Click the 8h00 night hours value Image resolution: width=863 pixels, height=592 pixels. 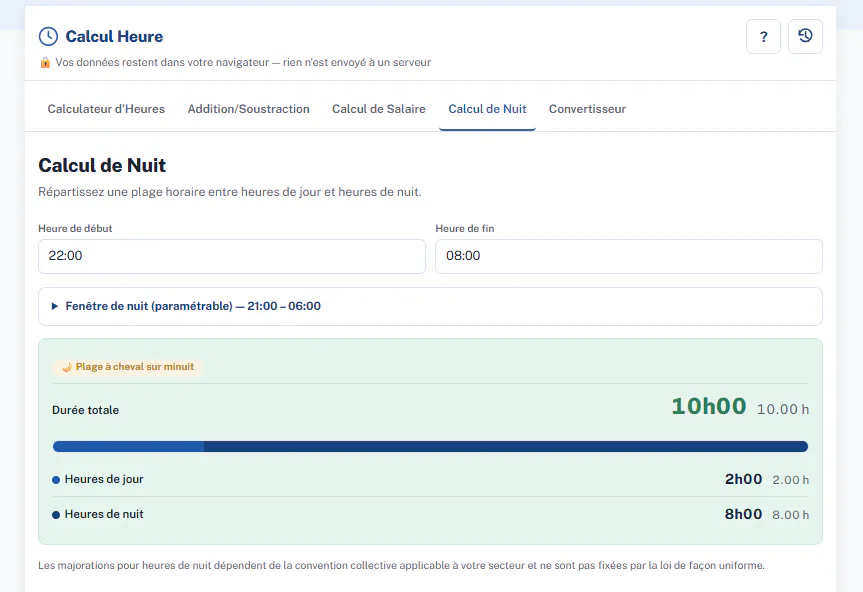point(743,514)
